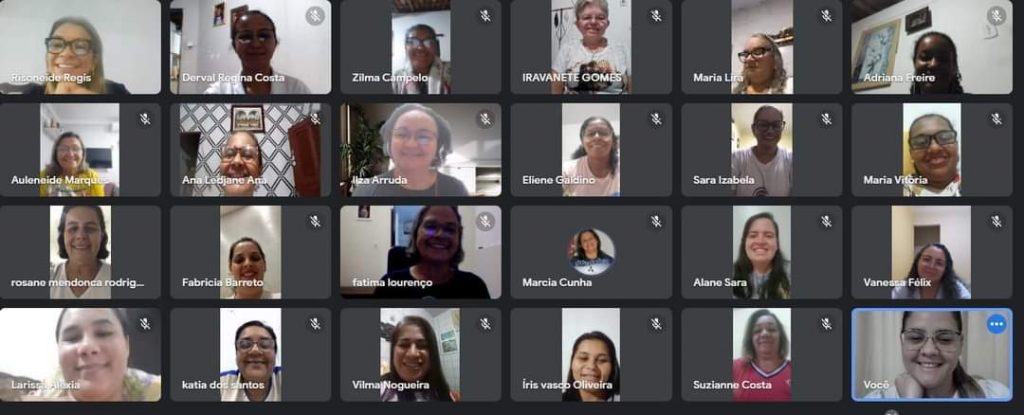Select Vilma Nogueira video tile

tap(421, 355)
